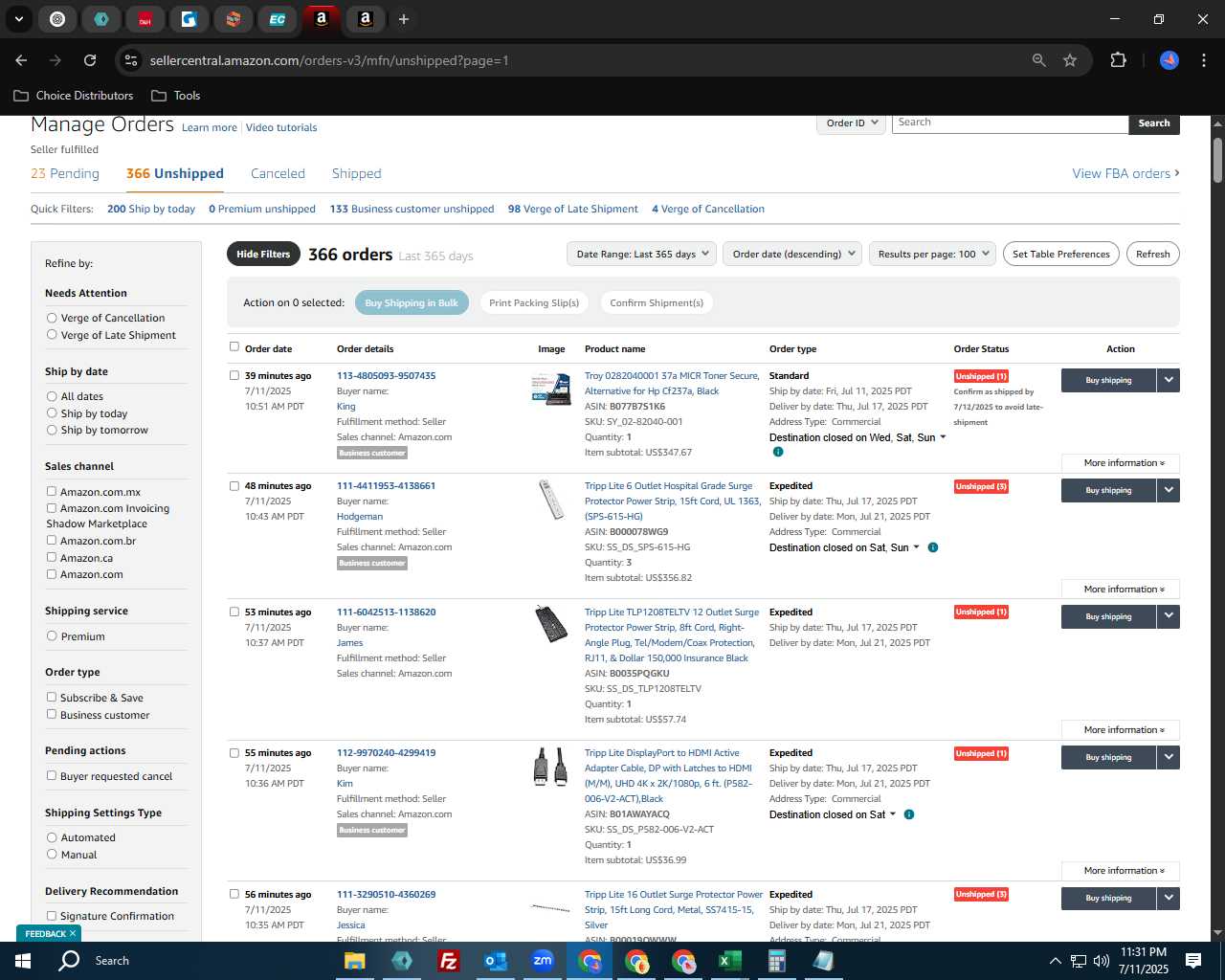Open order 111-4411953-4138661 details link
Viewport: 1225px width, 980px height.
click(x=386, y=485)
